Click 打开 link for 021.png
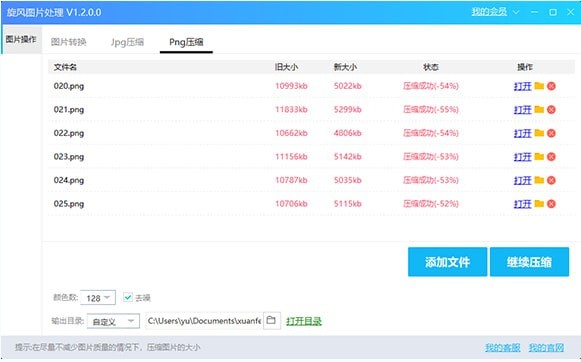Image resolution: width=581 pixels, height=362 pixels. click(522, 110)
